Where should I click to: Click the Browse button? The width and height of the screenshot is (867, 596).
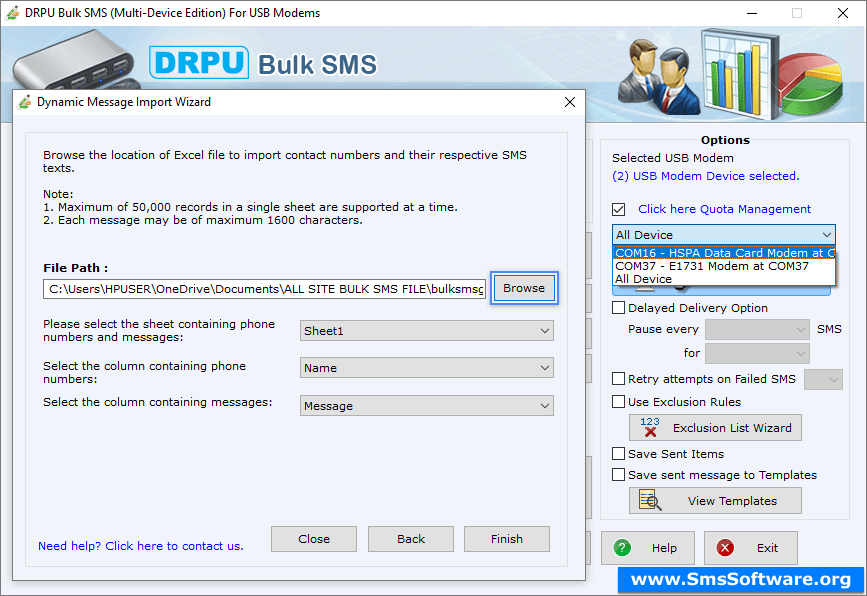click(524, 288)
